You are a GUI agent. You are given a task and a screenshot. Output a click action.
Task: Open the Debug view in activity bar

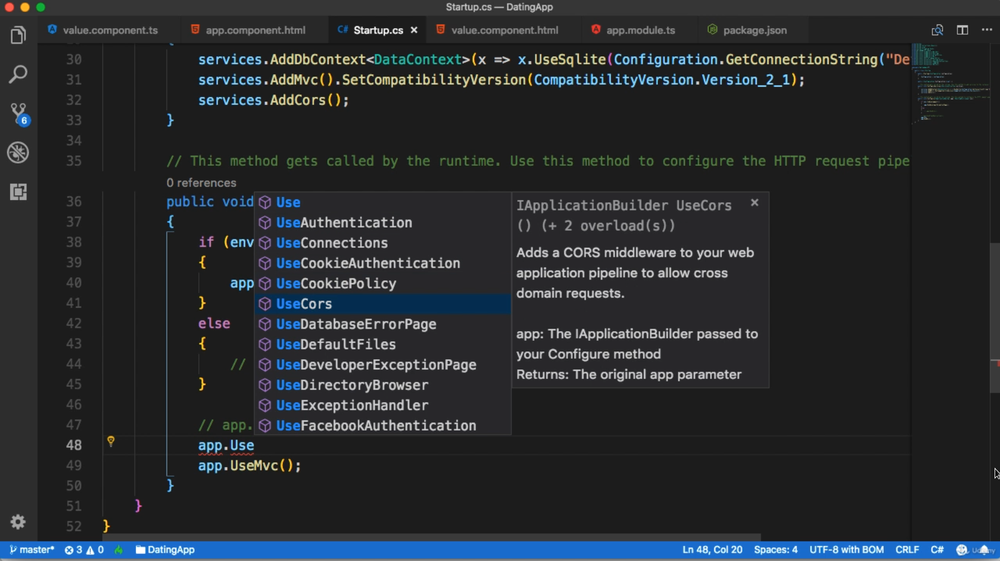(x=18, y=152)
